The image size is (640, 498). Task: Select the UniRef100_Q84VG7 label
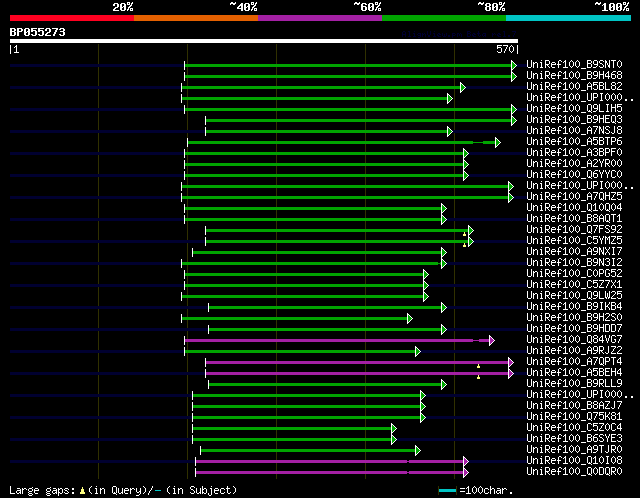pyautogui.click(x=574, y=340)
